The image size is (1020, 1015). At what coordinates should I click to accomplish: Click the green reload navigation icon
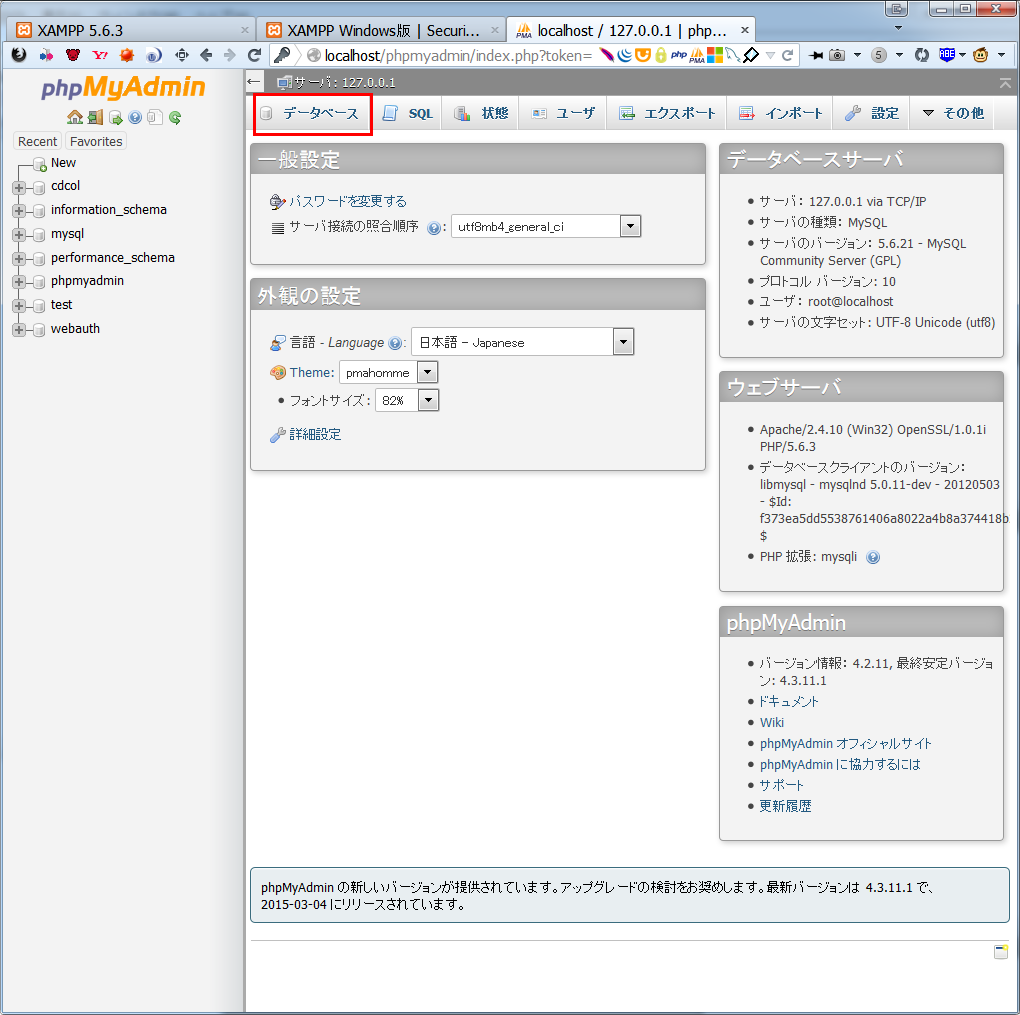pos(175,117)
